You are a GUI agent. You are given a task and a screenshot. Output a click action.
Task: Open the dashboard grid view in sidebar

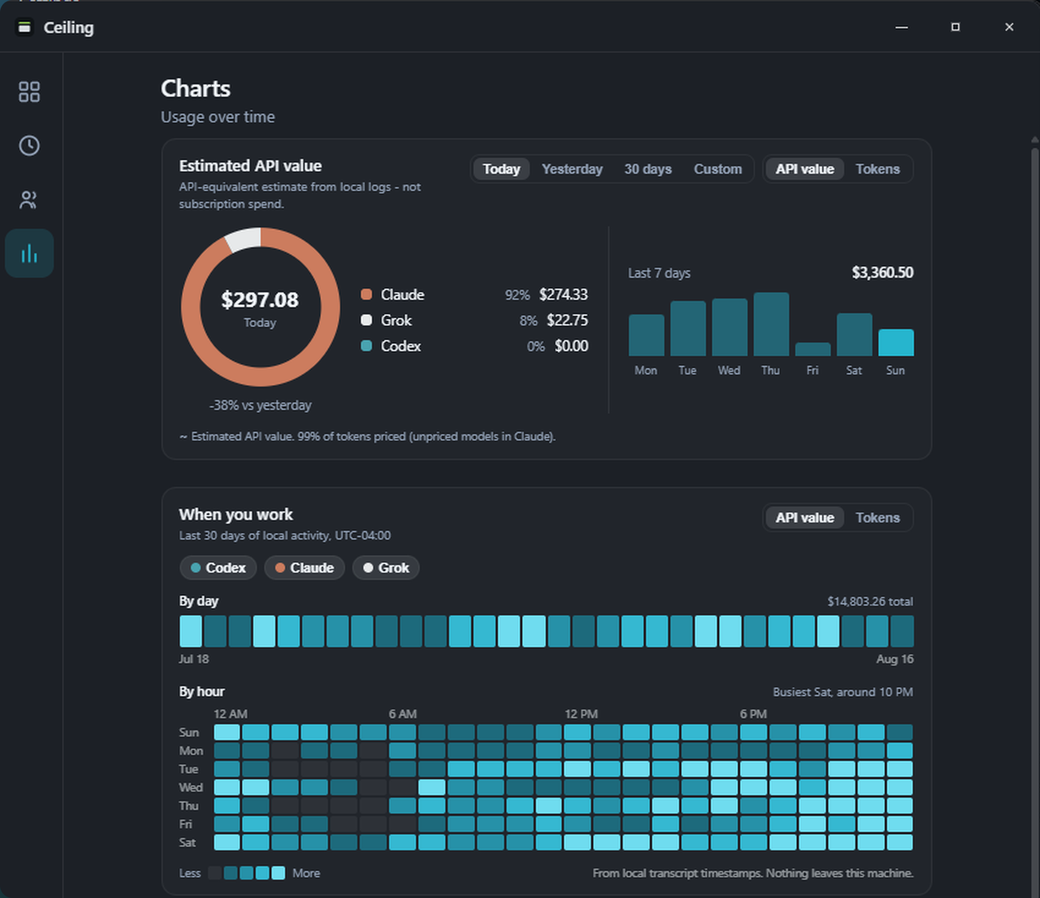29,92
